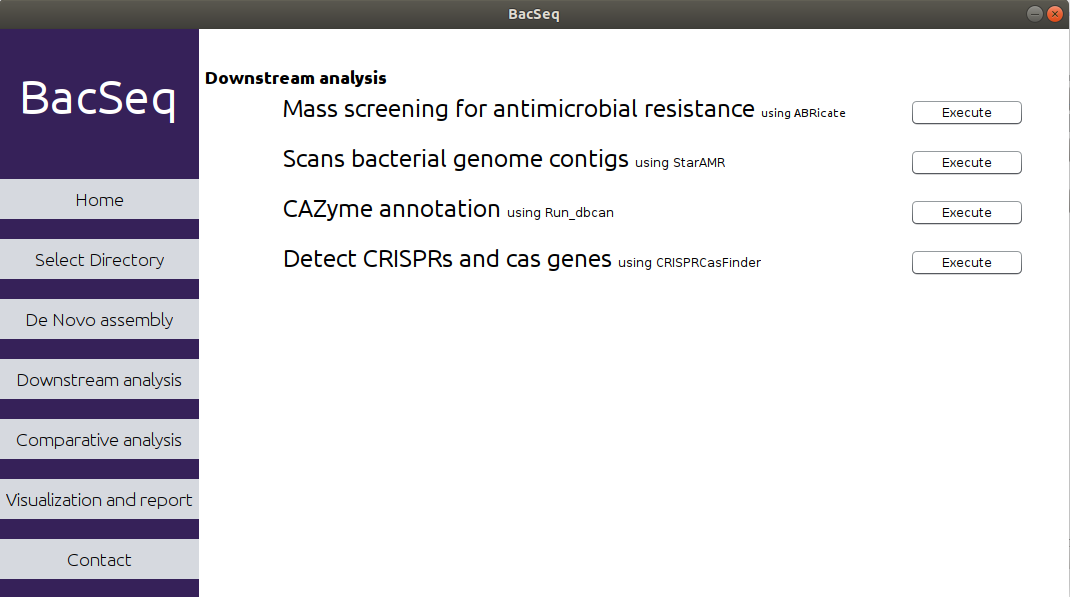The width and height of the screenshot is (1070, 597).
Task: Execute StarAMR genome contig scan
Action: pyautogui.click(x=966, y=162)
